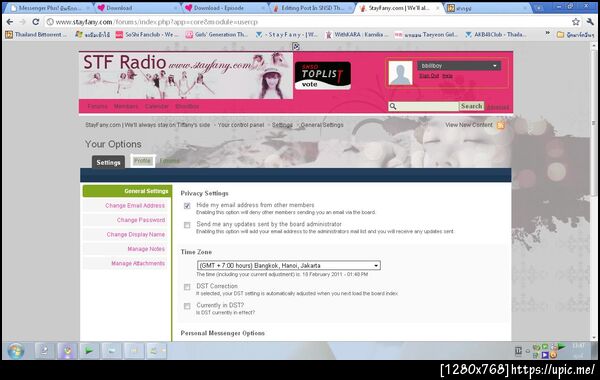Open the Thailand Bittorrent bookmark
The height and width of the screenshot is (380, 600).
tap(36, 34)
